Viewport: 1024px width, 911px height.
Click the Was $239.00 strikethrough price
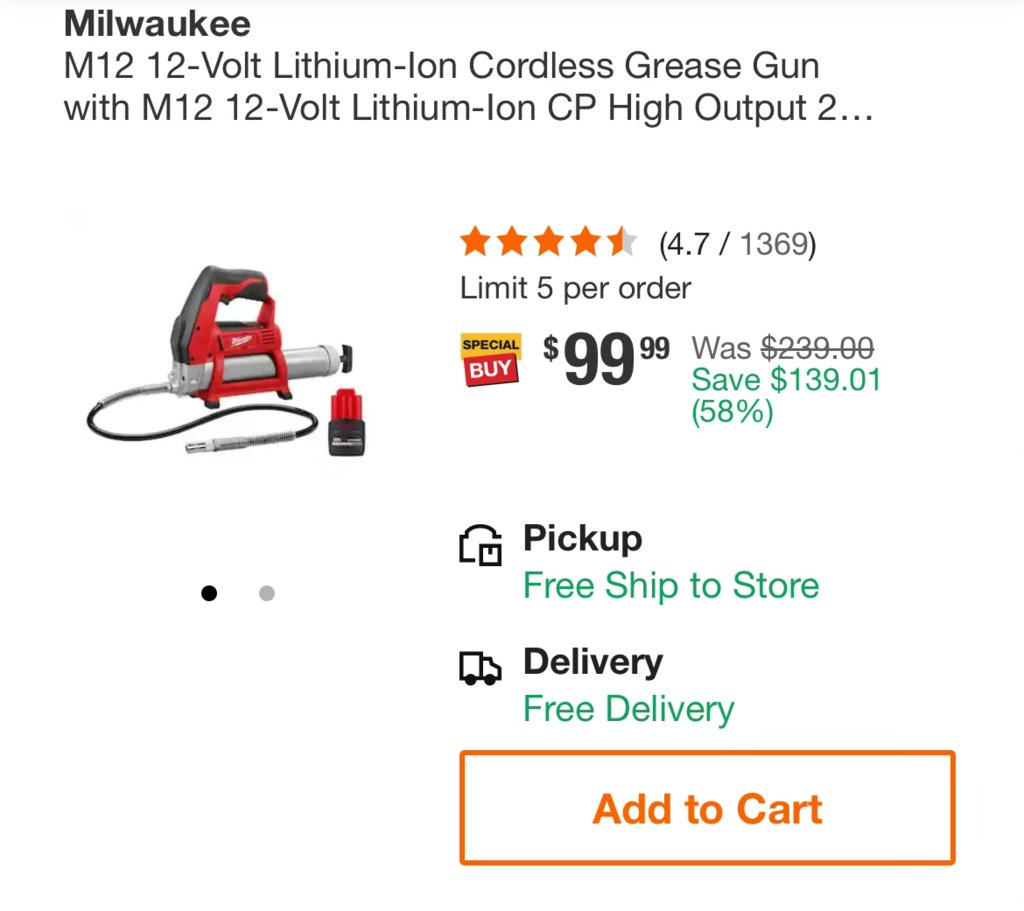click(782, 347)
